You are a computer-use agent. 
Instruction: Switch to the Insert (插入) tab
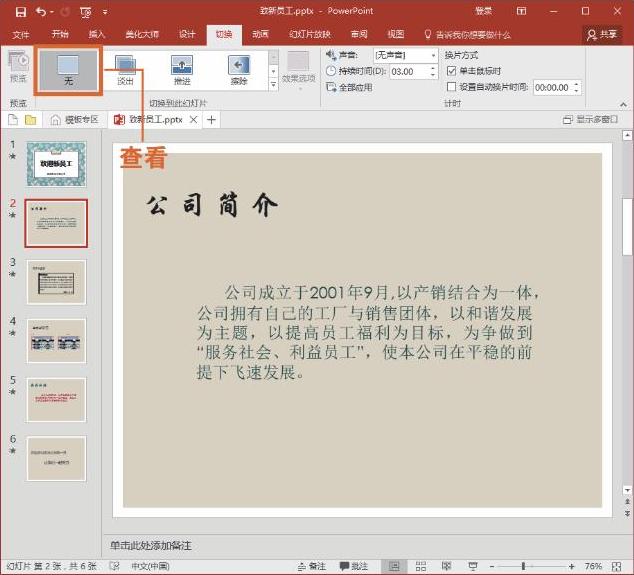tap(97, 34)
